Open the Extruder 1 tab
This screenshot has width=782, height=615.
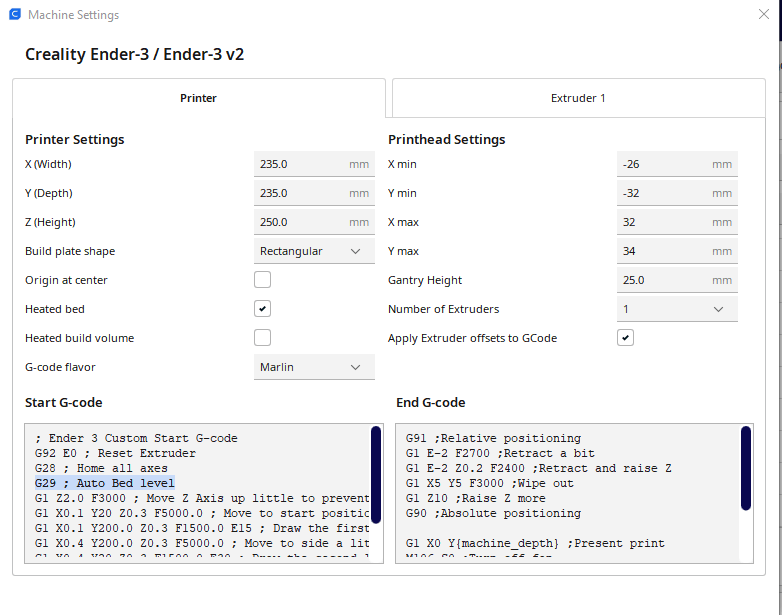pyautogui.click(x=579, y=98)
